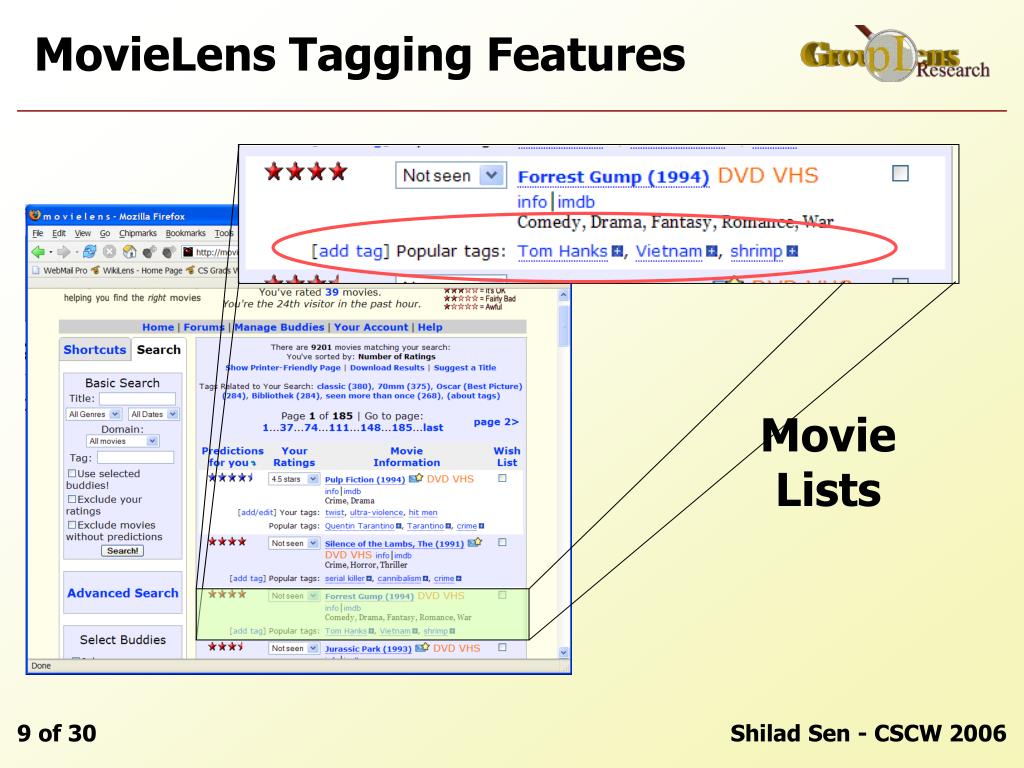Click plus icon beside Tarantino tag
Image resolution: width=1024 pixels, height=768 pixels.
point(449,526)
